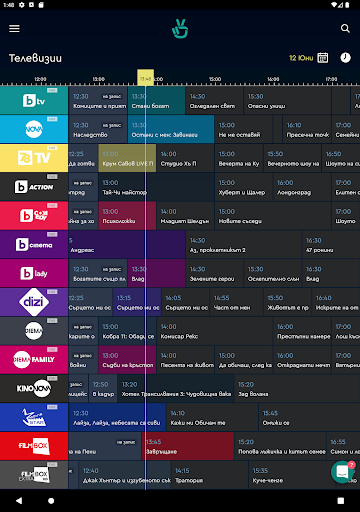Tap the Android home button
The width and height of the screenshot is (360, 512).
coord(51,501)
